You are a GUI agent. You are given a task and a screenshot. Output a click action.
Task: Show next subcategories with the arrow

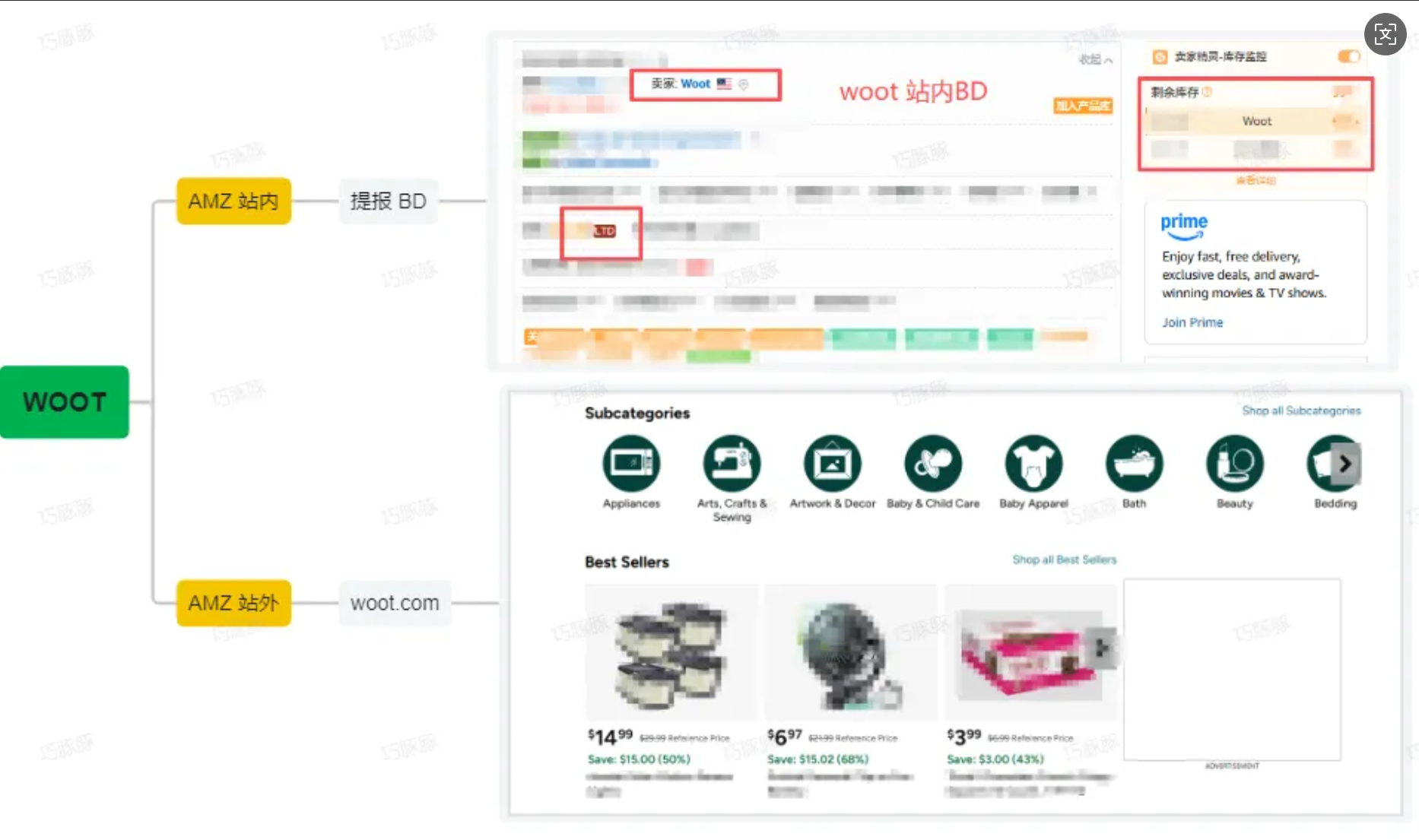click(x=1345, y=464)
